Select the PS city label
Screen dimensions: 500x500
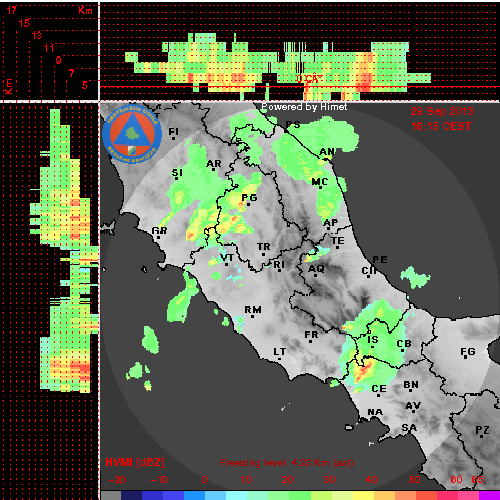(293, 124)
